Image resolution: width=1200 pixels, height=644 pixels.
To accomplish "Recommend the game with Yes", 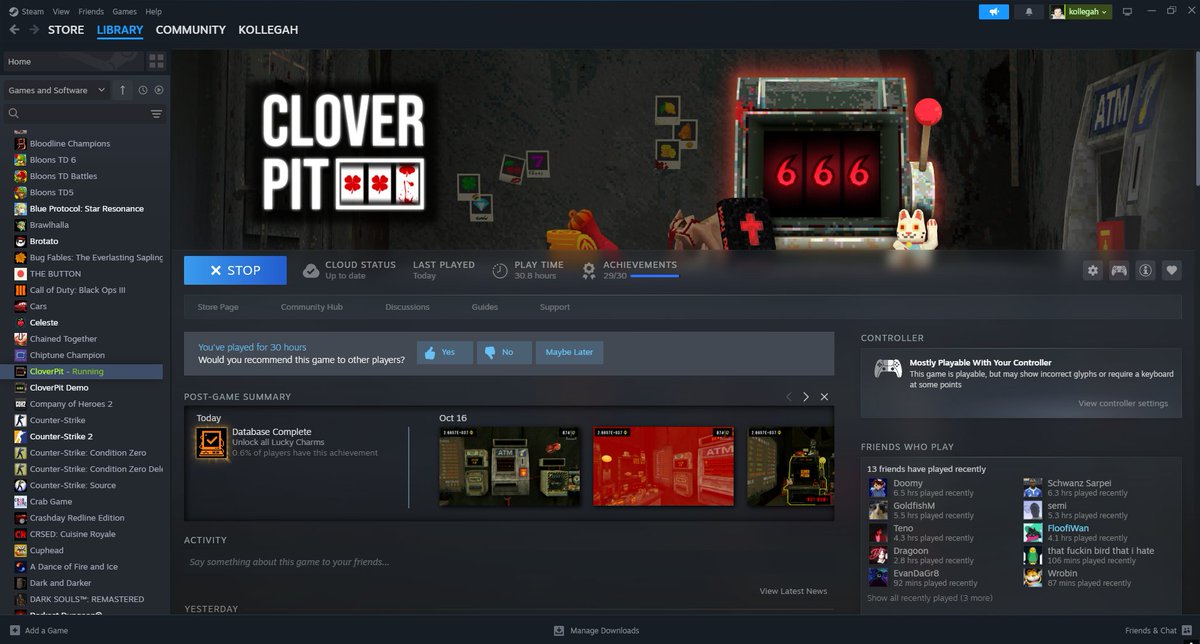I will tap(445, 352).
